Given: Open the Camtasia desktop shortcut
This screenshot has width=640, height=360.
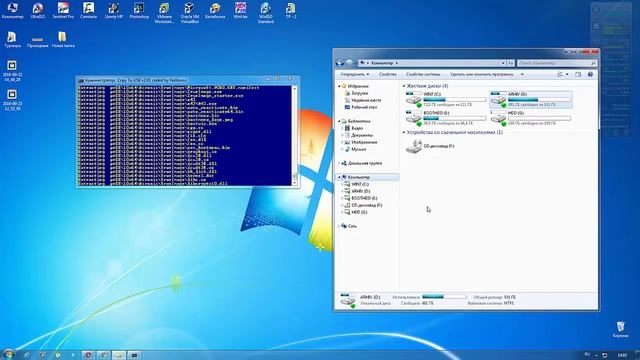Looking at the screenshot, I should tap(88, 10).
